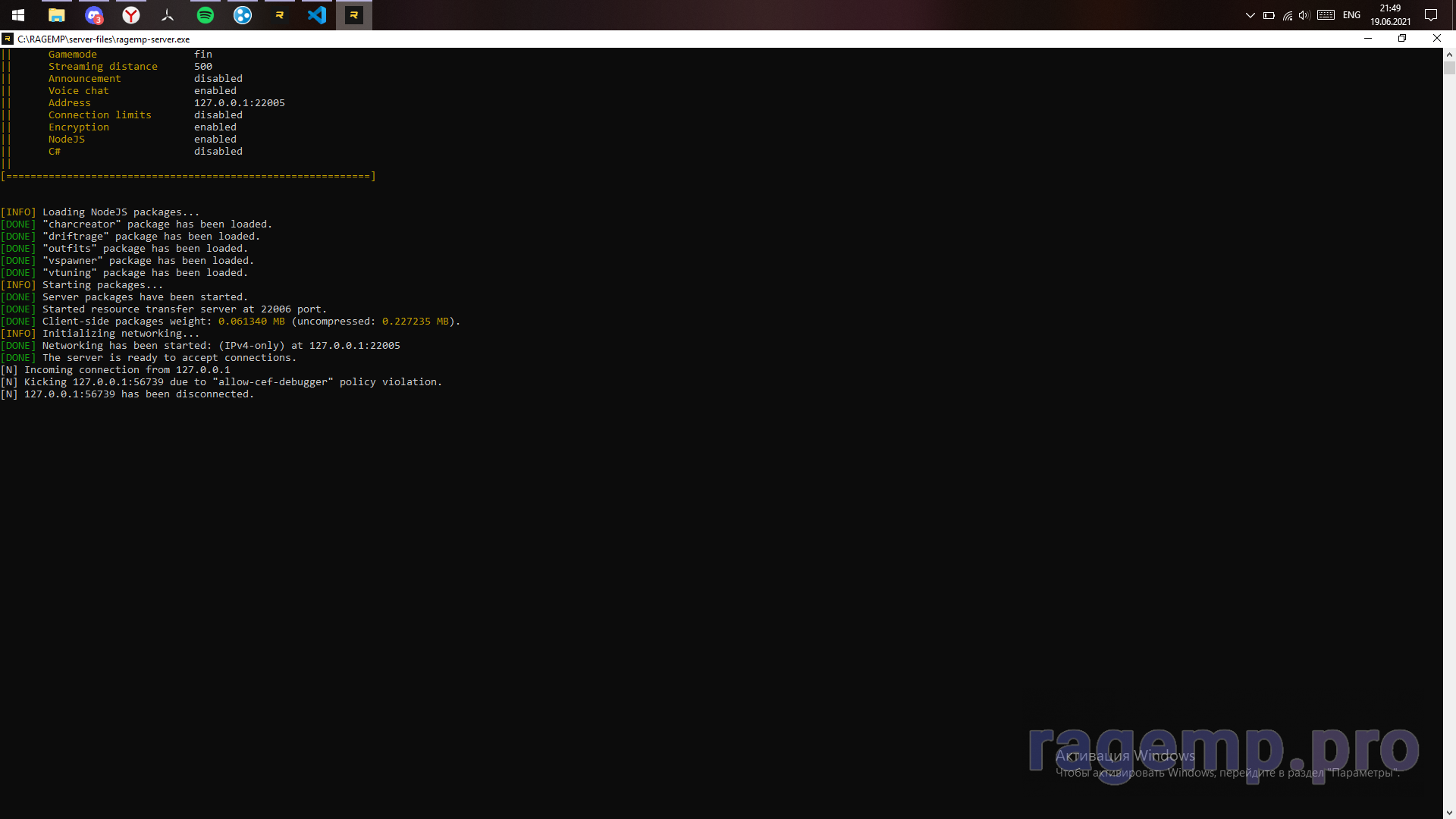This screenshot has height=819, width=1456.
Task: Open the network connections tray icon
Action: pos(1288,15)
